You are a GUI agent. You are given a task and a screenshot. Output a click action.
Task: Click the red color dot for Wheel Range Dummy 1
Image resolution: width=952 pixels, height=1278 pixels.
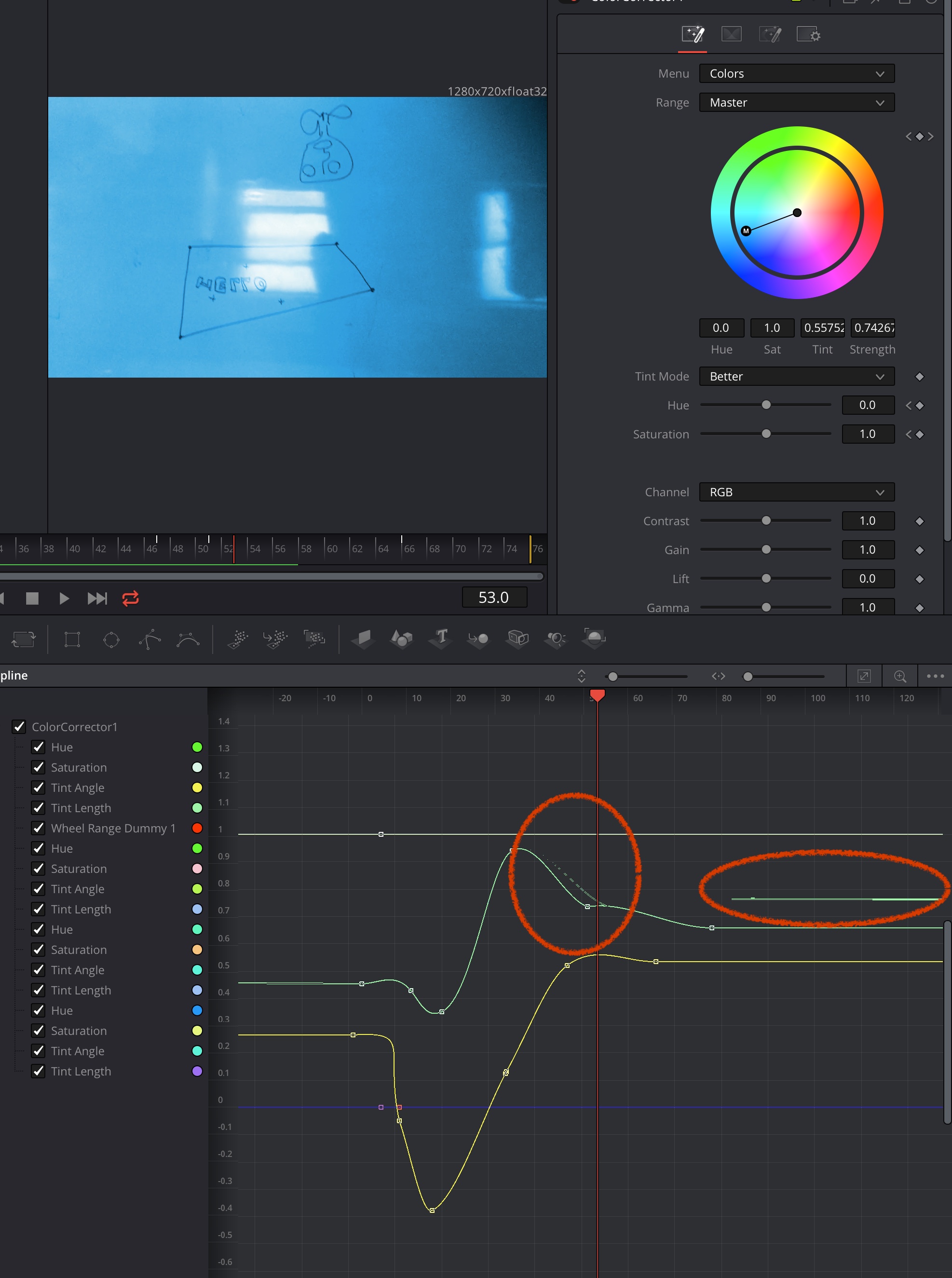coord(197,828)
